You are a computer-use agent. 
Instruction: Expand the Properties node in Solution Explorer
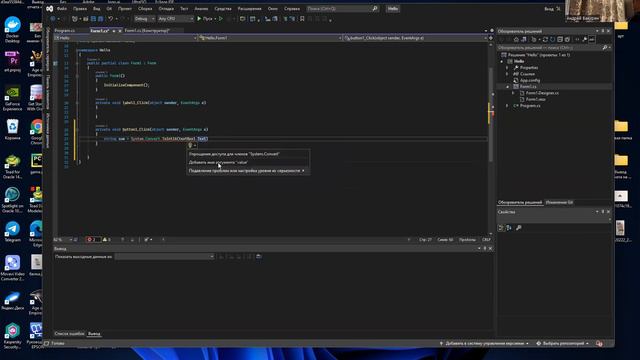point(507,68)
